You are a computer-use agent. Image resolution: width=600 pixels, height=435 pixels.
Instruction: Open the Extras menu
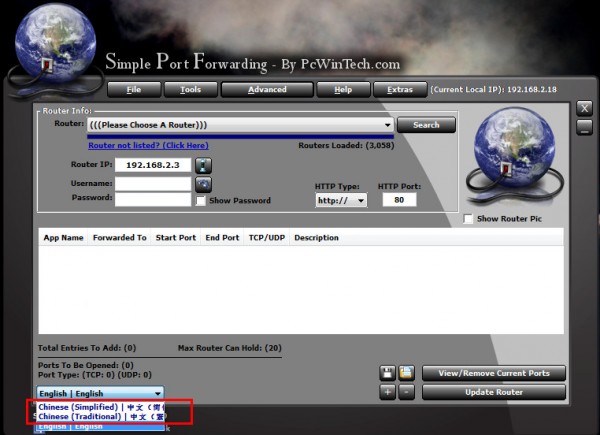click(x=400, y=90)
